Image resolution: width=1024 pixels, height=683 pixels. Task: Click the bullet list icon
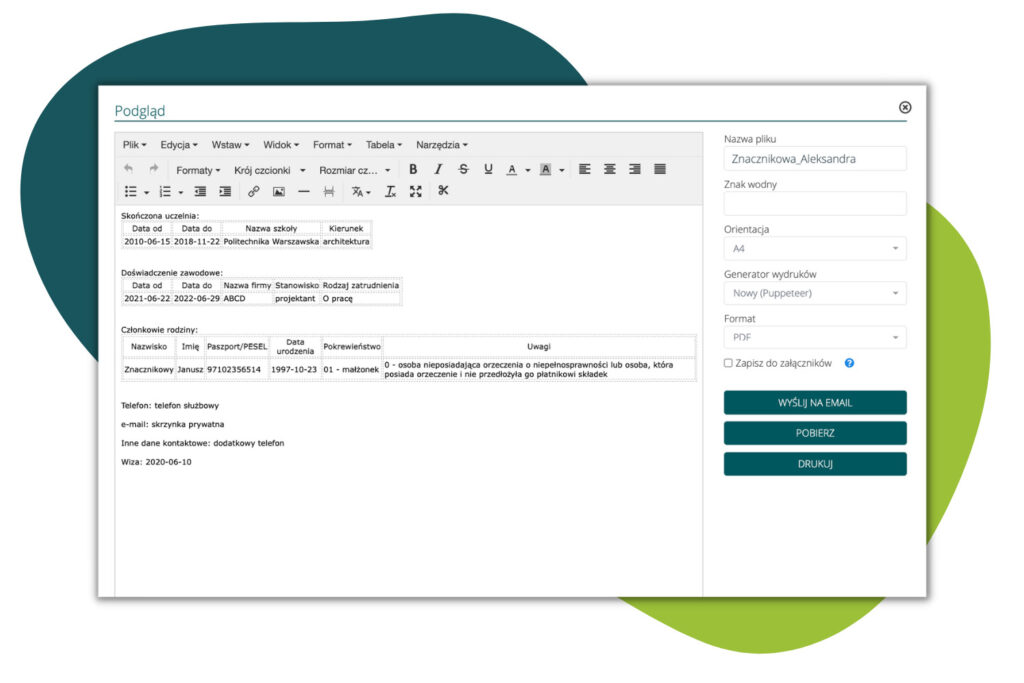click(x=131, y=192)
